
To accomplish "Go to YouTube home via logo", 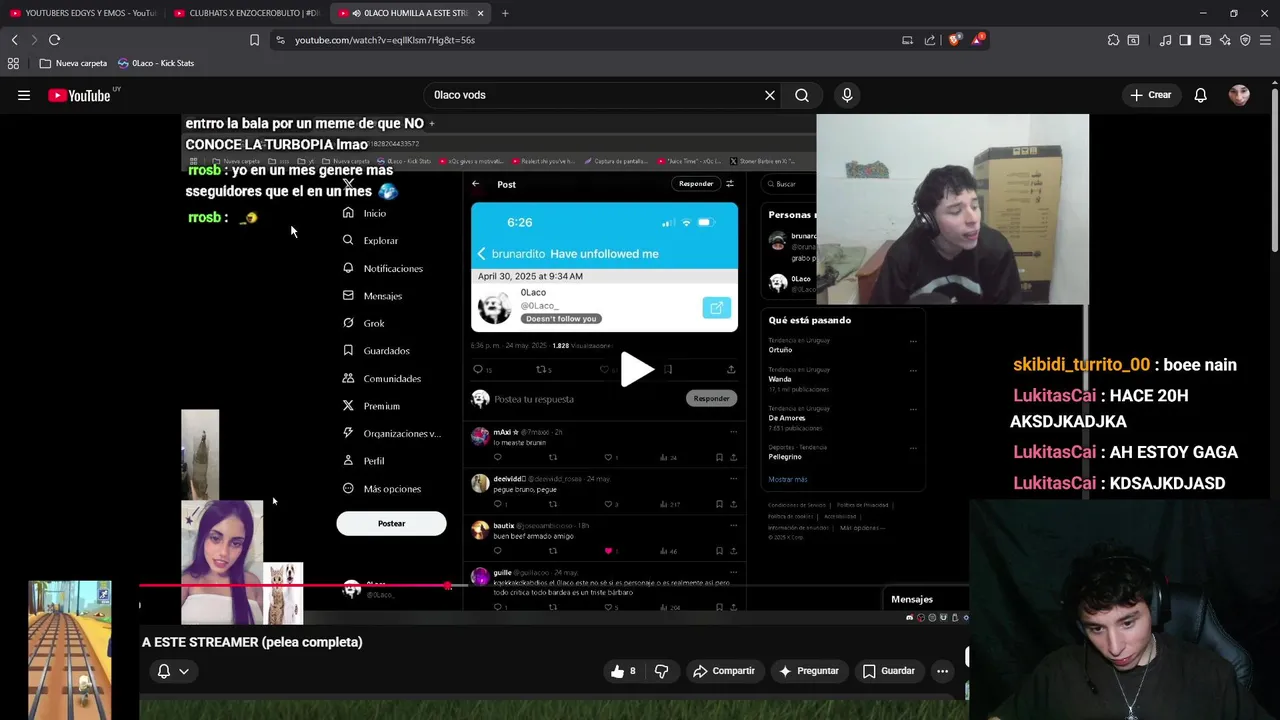I will coord(79,96).
